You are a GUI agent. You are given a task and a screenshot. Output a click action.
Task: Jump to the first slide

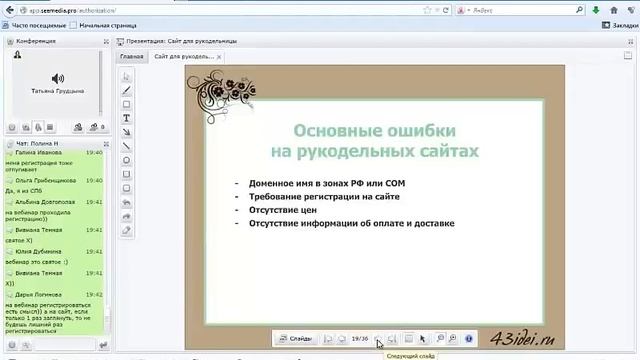click(x=328, y=339)
